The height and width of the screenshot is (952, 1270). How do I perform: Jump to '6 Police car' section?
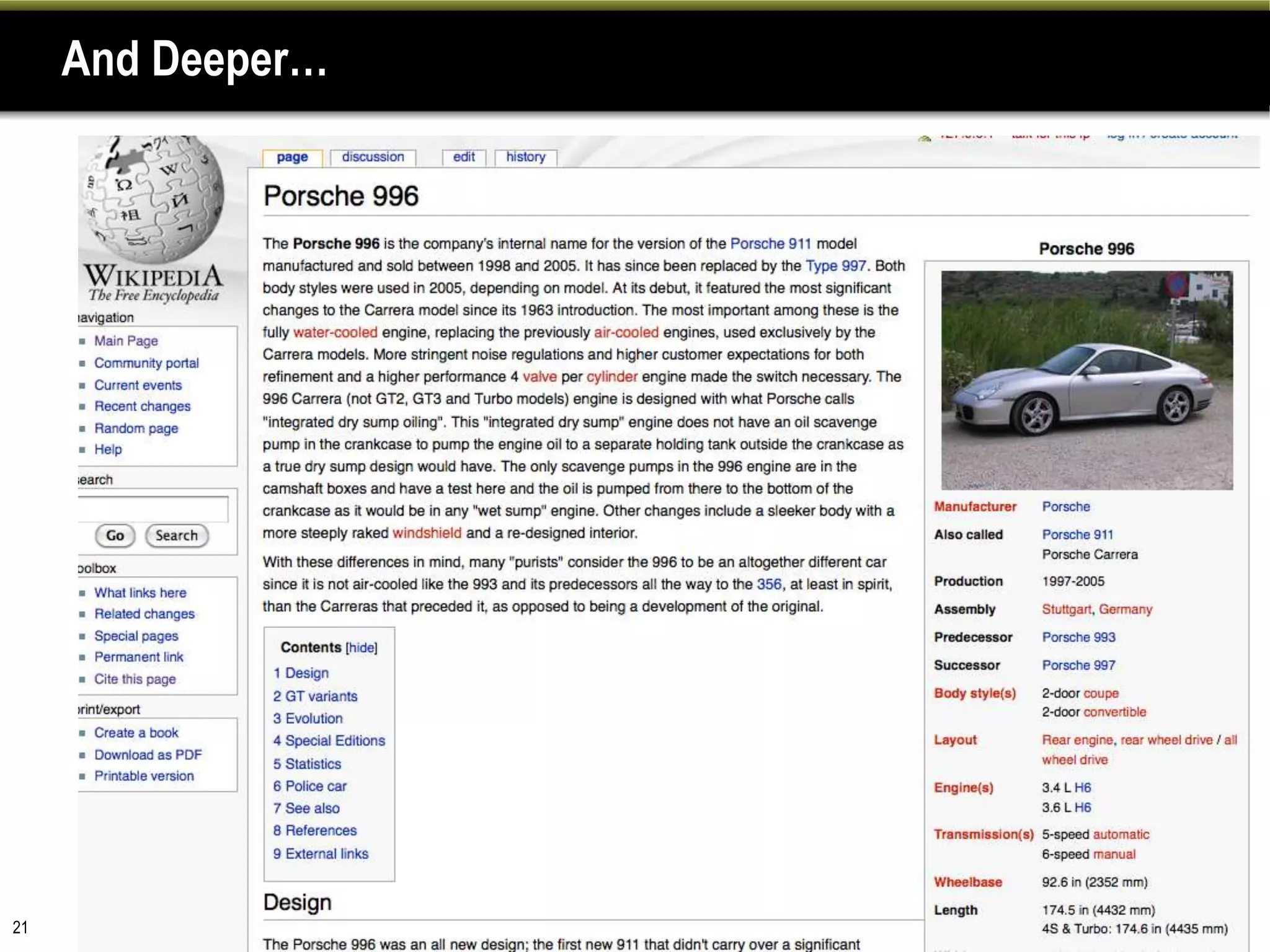310,786
